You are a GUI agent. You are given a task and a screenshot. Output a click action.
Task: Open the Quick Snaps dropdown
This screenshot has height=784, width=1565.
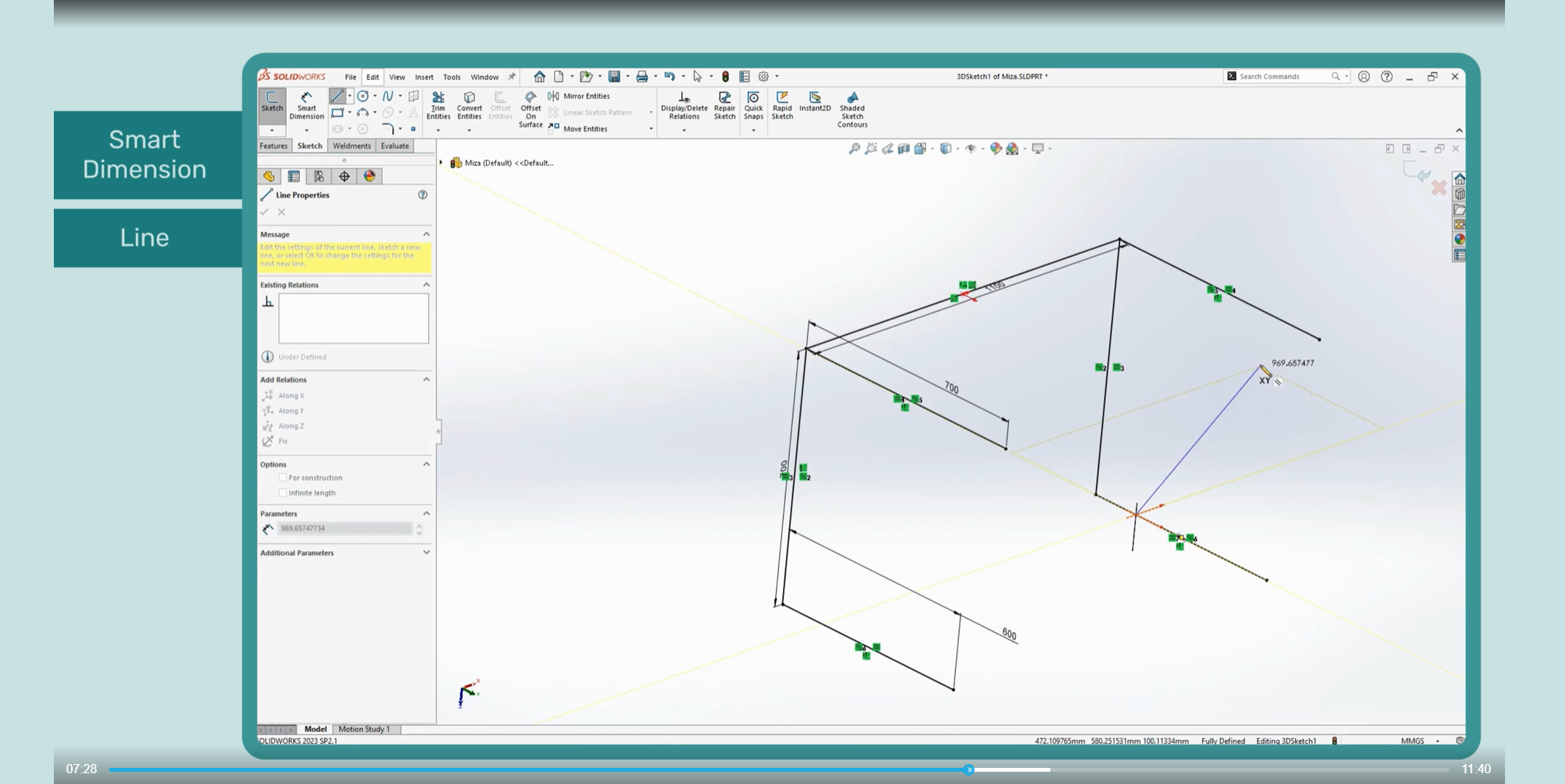point(754,130)
